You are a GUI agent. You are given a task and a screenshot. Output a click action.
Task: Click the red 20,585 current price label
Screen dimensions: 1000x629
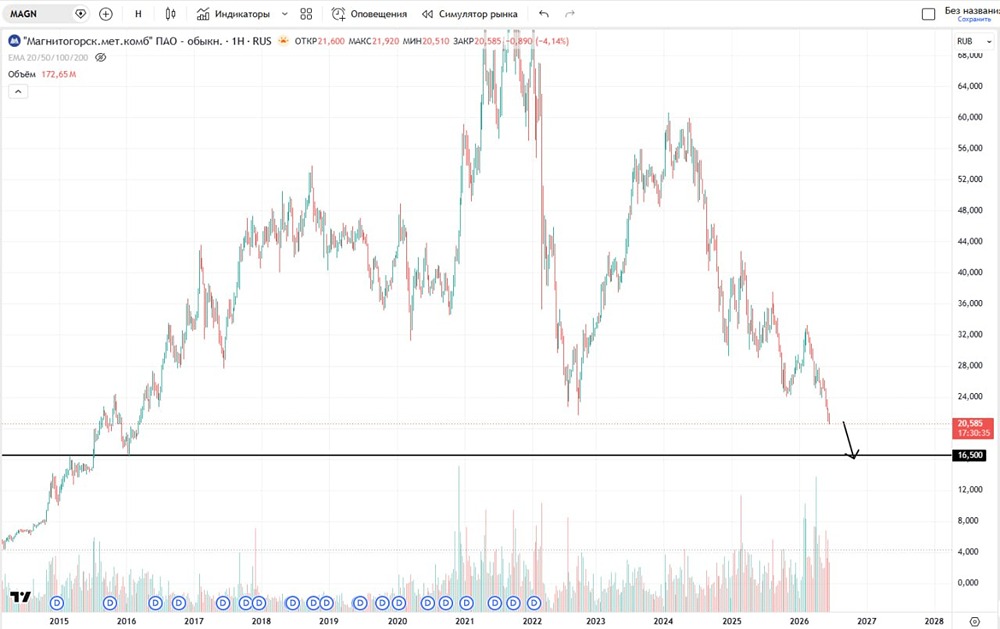973,427
